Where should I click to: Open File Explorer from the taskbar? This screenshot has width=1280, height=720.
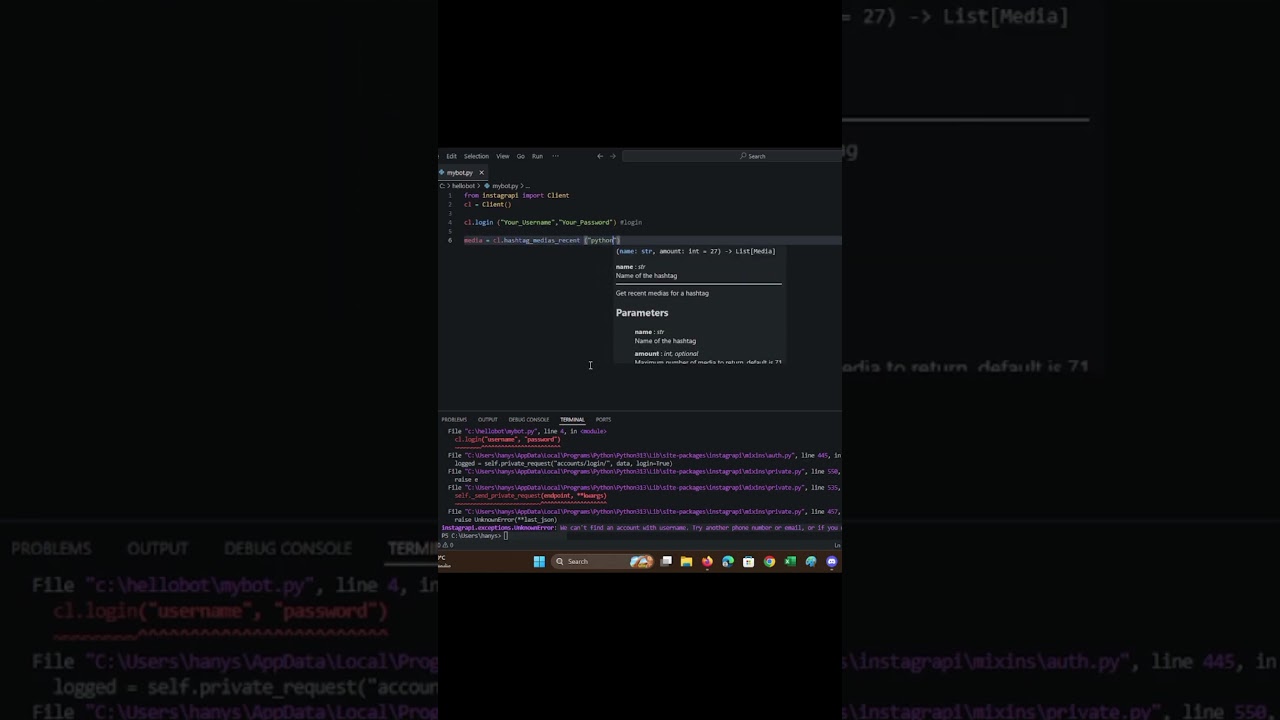[686, 561]
